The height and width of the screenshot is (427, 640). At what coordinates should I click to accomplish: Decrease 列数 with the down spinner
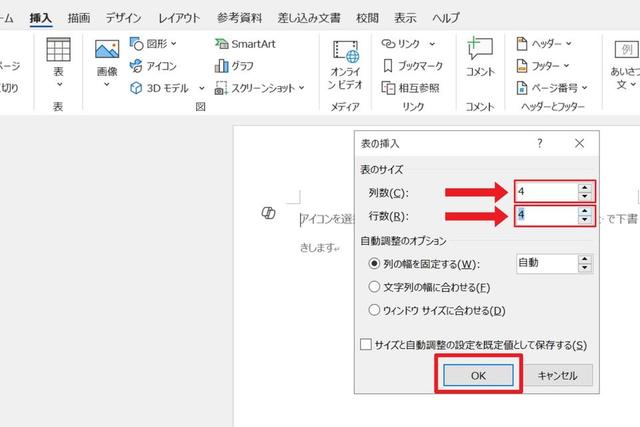tap(584, 196)
